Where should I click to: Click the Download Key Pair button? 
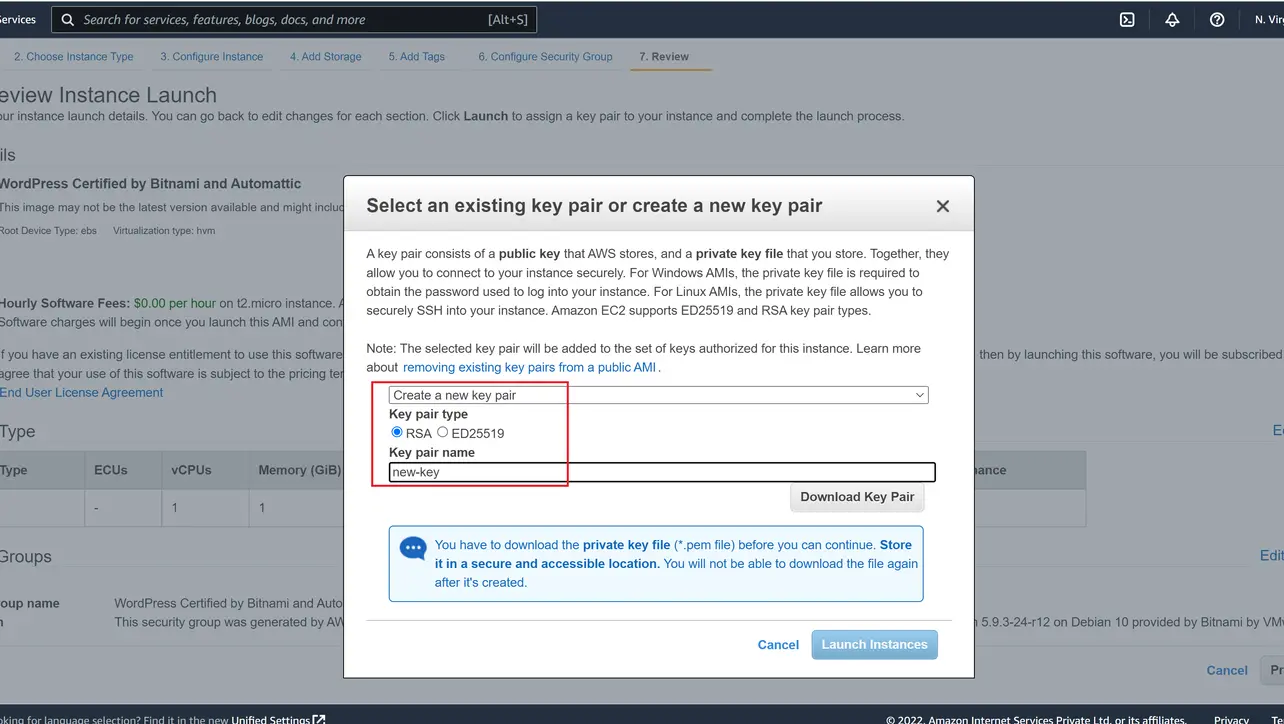pos(857,497)
